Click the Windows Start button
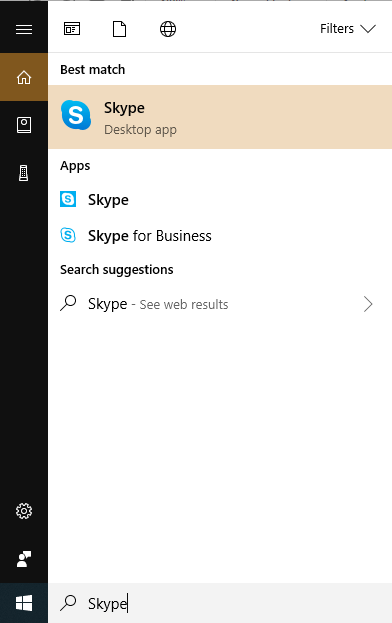 (24, 603)
